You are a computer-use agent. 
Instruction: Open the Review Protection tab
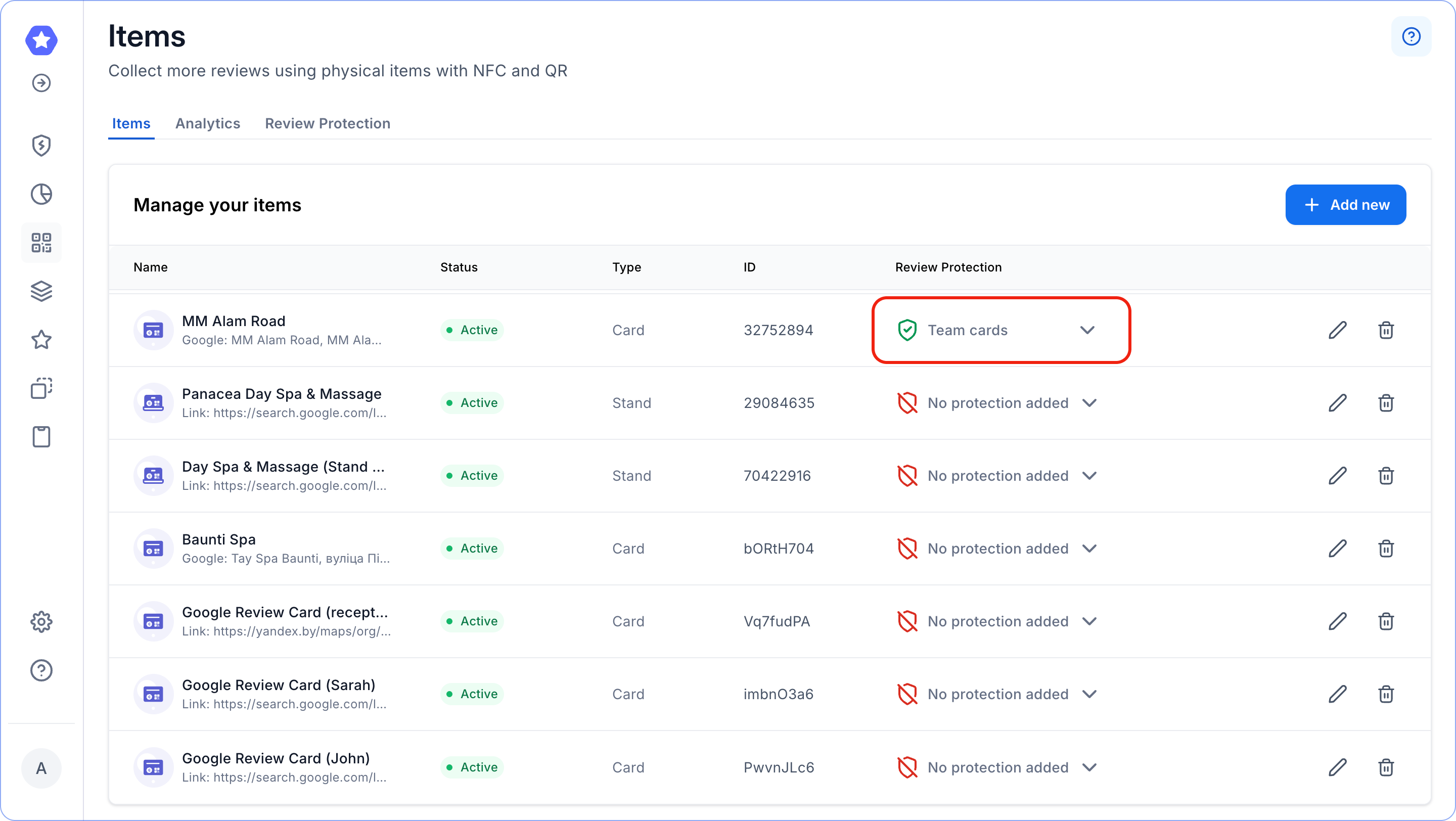tap(327, 123)
